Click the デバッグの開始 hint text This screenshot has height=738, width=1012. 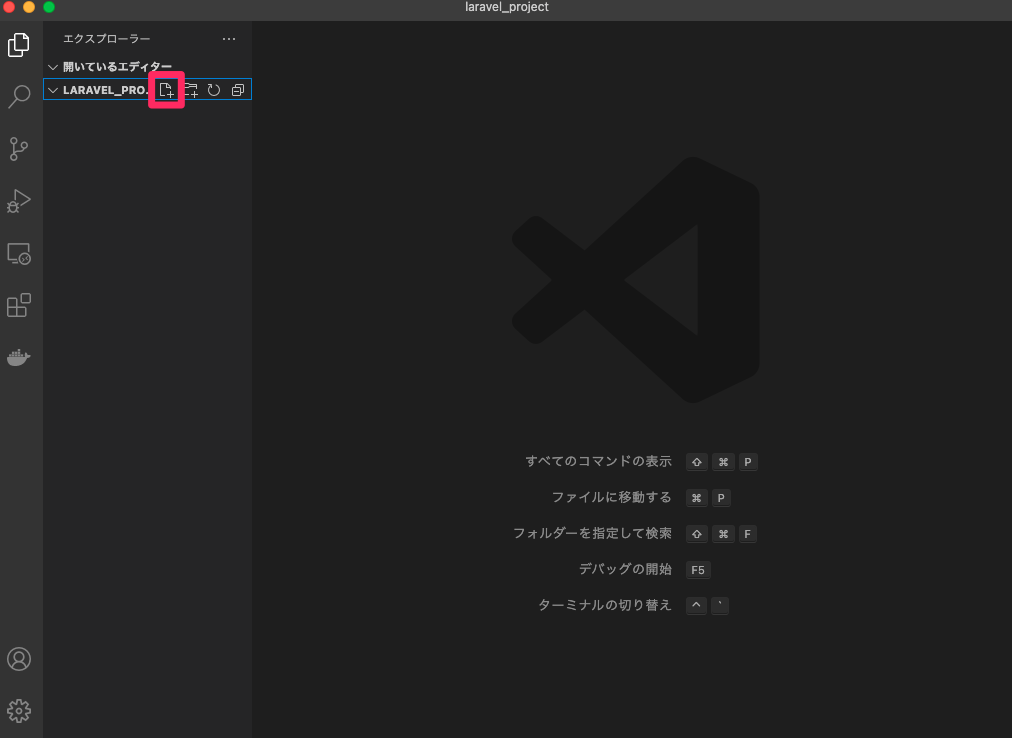[625, 569]
